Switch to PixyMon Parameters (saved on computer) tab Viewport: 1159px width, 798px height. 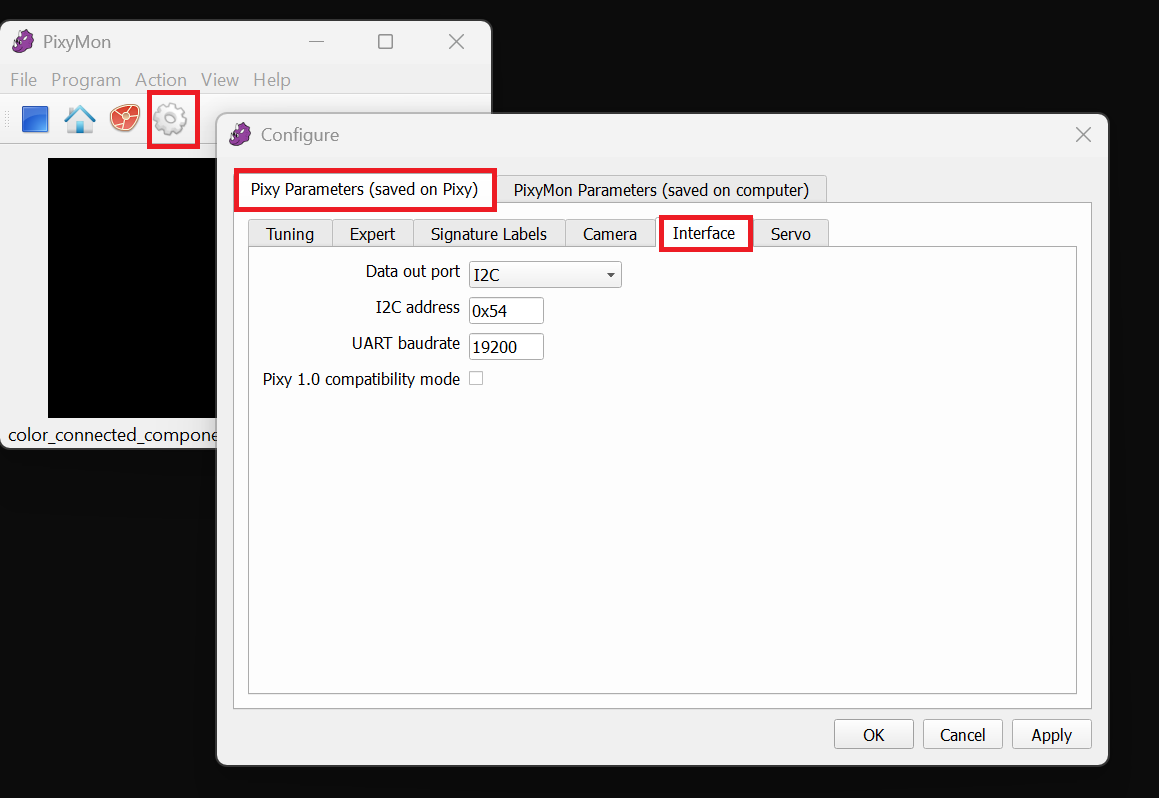point(661,190)
